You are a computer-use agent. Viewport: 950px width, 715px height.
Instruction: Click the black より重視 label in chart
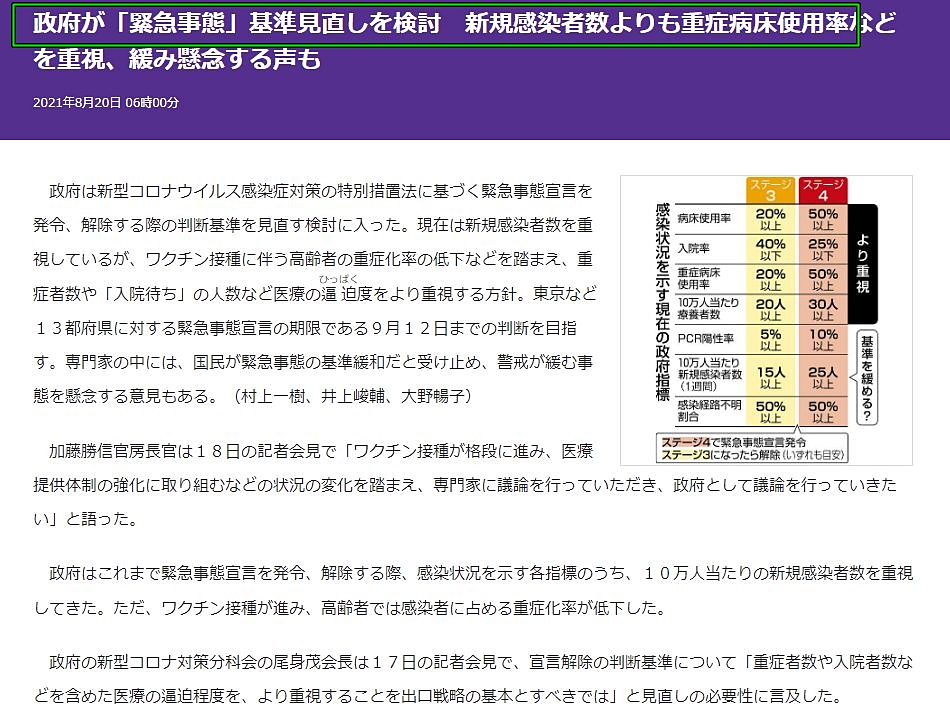[x=863, y=264]
